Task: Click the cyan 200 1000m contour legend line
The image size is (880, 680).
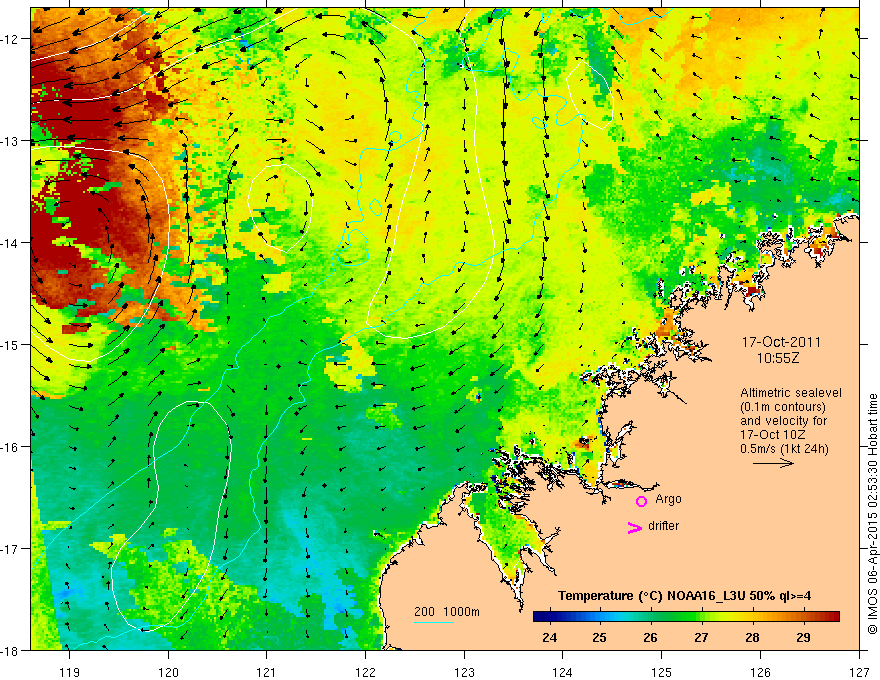Action: tap(434, 622)
